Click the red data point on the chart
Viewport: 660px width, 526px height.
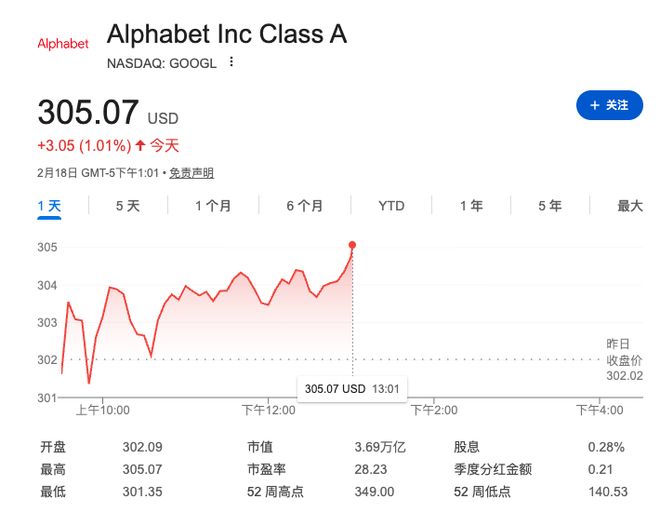click(x=352, y=245)
